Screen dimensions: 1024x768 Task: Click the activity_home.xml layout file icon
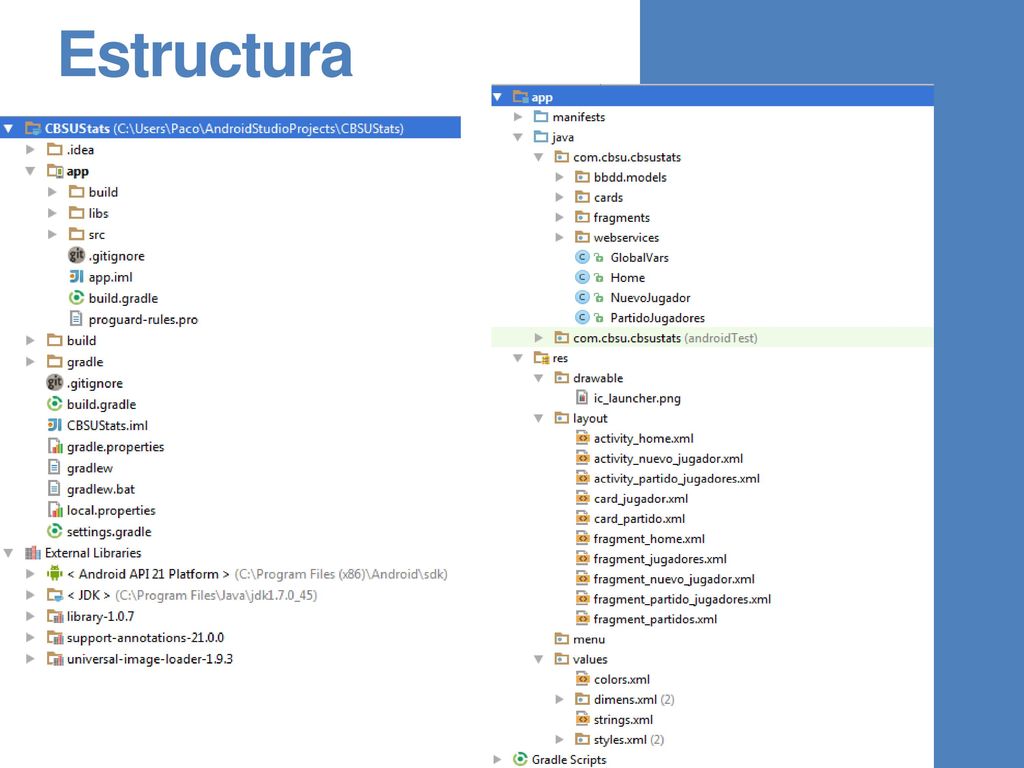[583, 438]
